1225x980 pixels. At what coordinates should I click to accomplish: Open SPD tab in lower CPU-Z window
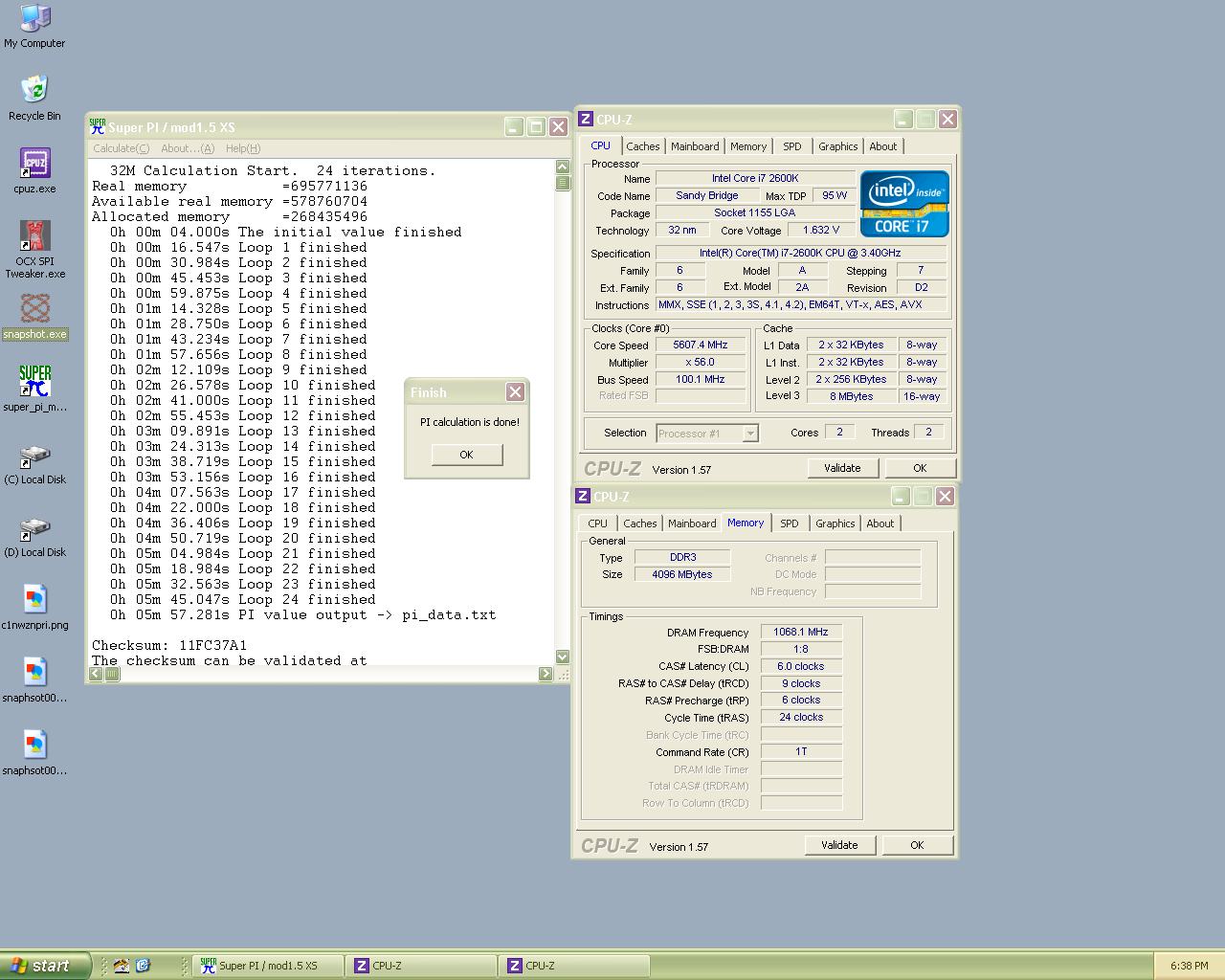pyautogui.click(x=789, y=523)
